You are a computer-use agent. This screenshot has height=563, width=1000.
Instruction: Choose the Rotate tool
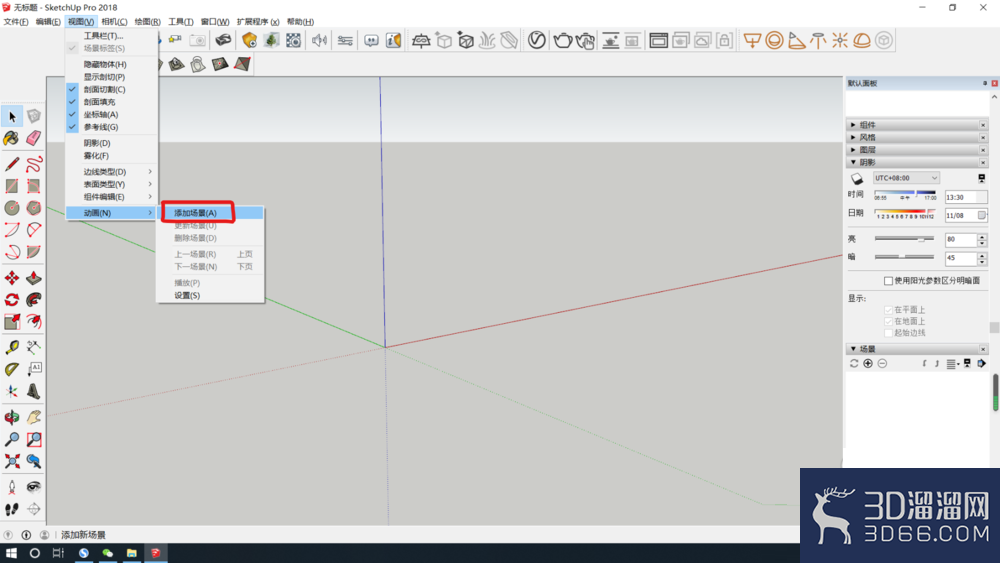11,299
